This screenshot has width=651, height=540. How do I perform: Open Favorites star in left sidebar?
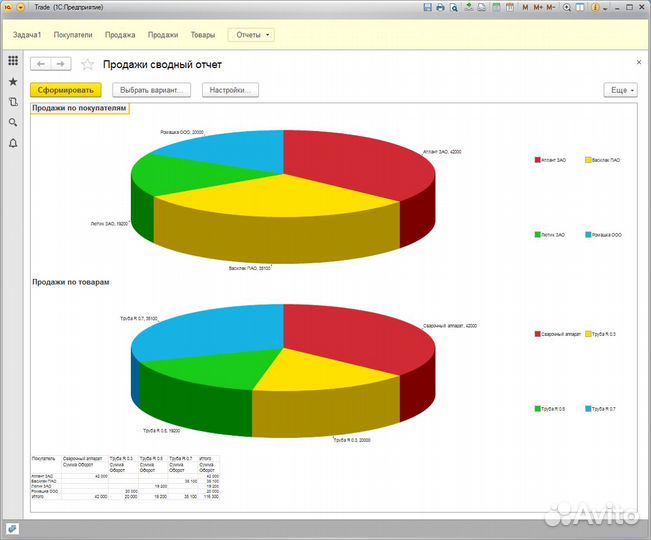(x=13, y=82)
